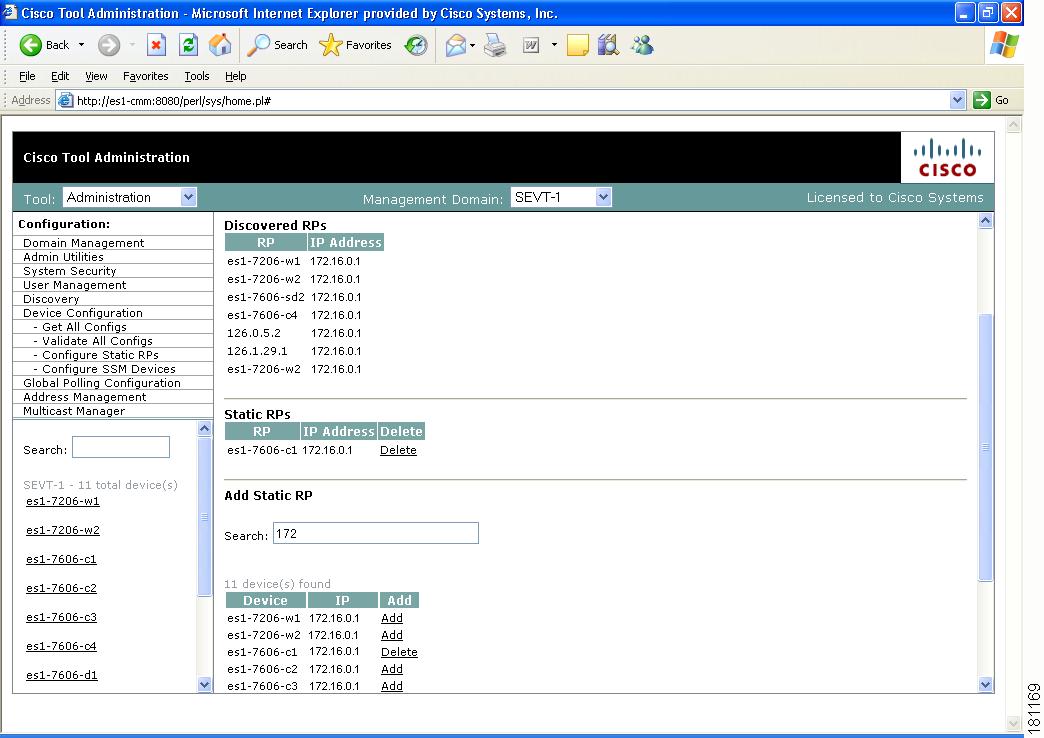This screenshot has width=1044, height=738.
Task: Delete es1-7606-c1 in the device results table
Action: click(399, 652)
